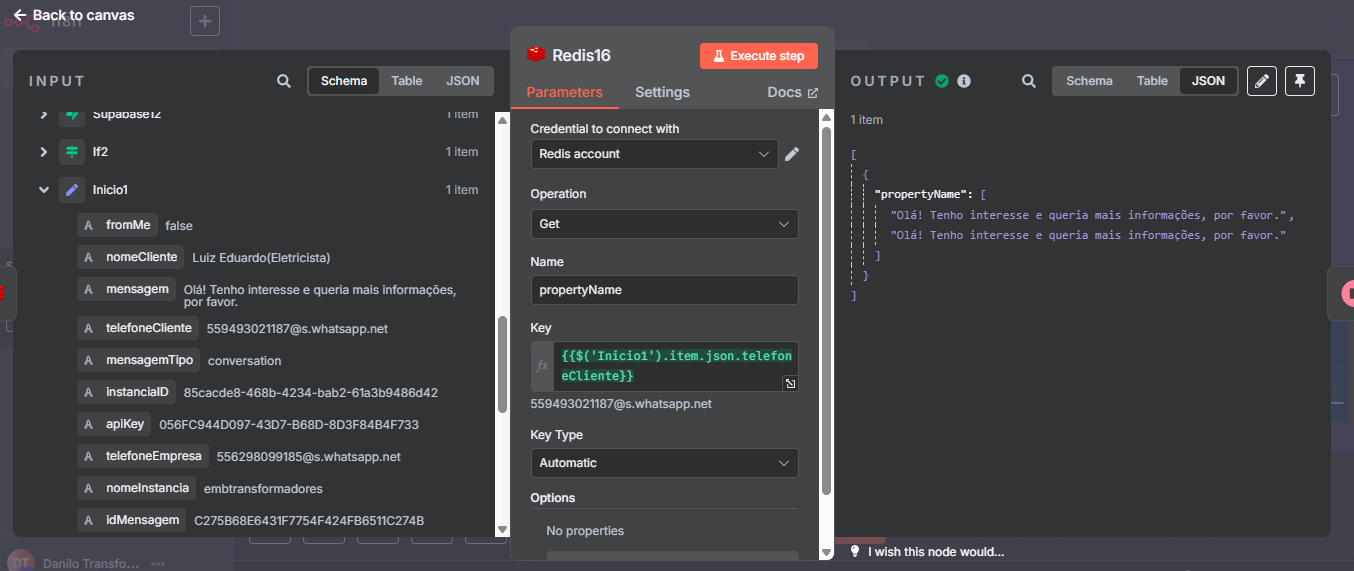Expand the Key expression editor icon
The width and height of the screenshot is (1354, 571).
pyautogui.click(x=790, y=383)
